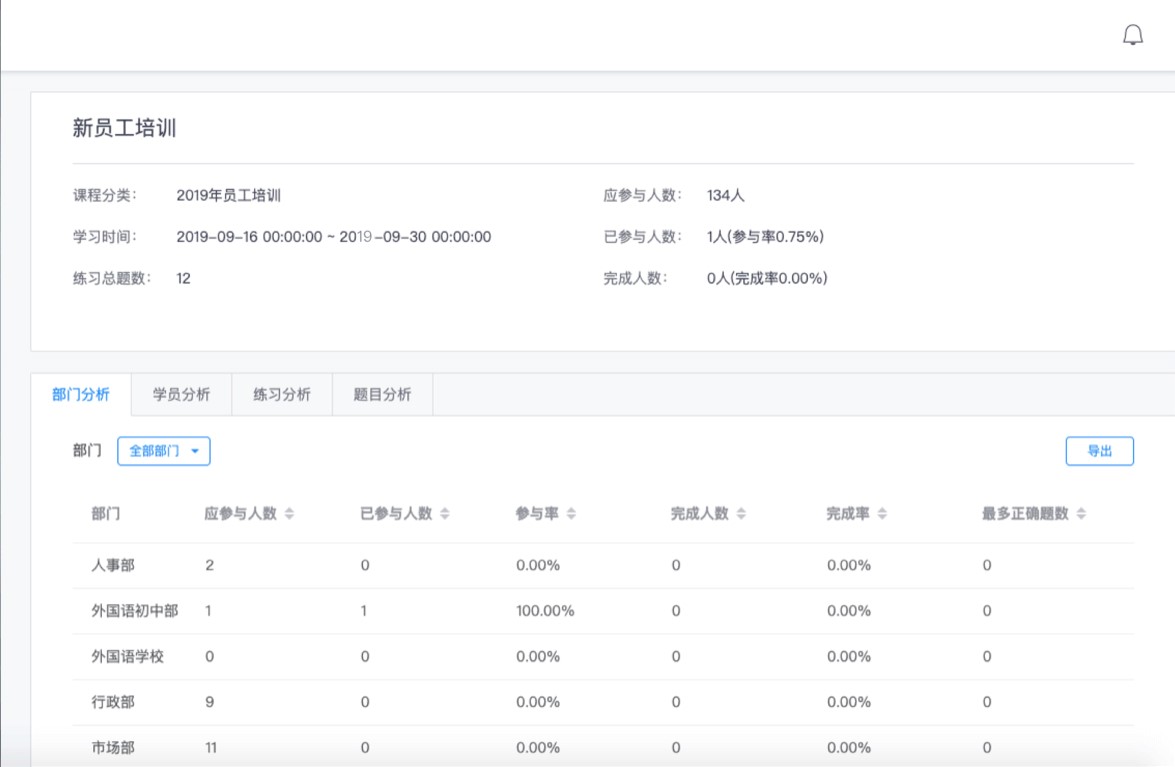Open notifications bell icon
This screenshot has width=1175, height=767.
(x=1132, y=34)
